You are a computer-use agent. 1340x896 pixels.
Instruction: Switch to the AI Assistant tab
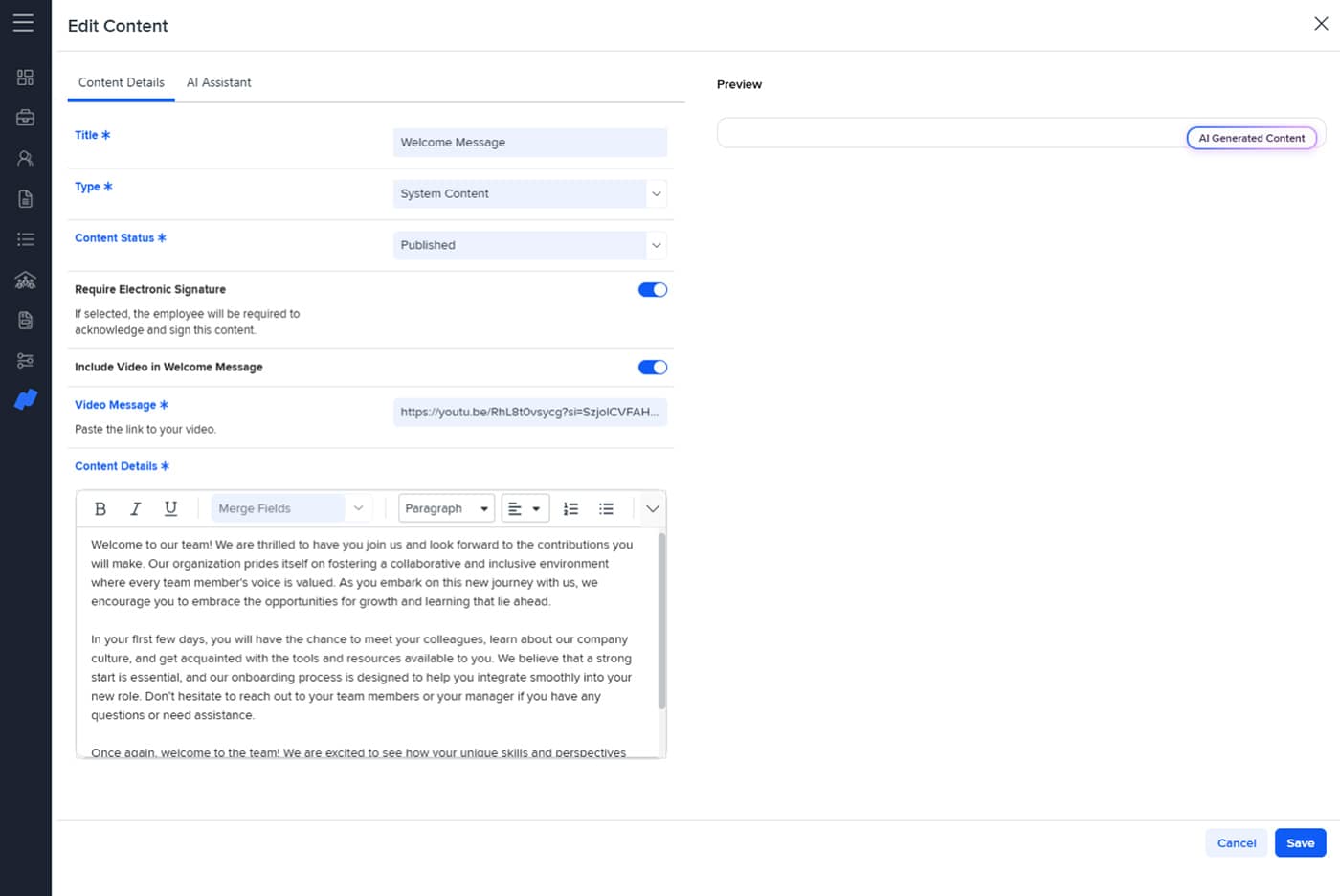pos(218,83)
